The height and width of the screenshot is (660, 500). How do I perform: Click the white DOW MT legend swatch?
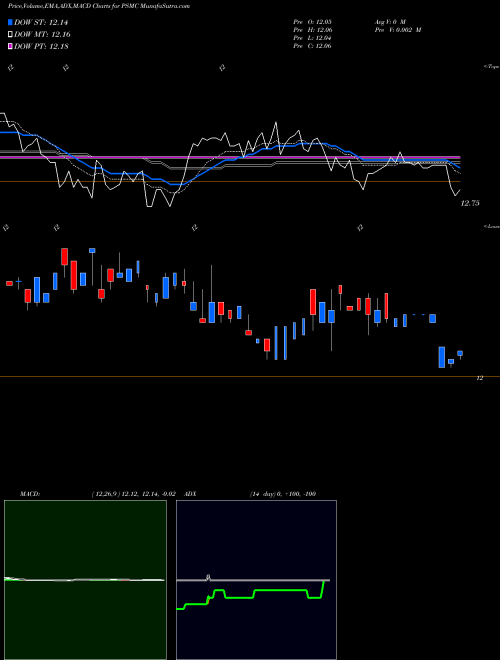pyautogui.click(x=11, y=35)
